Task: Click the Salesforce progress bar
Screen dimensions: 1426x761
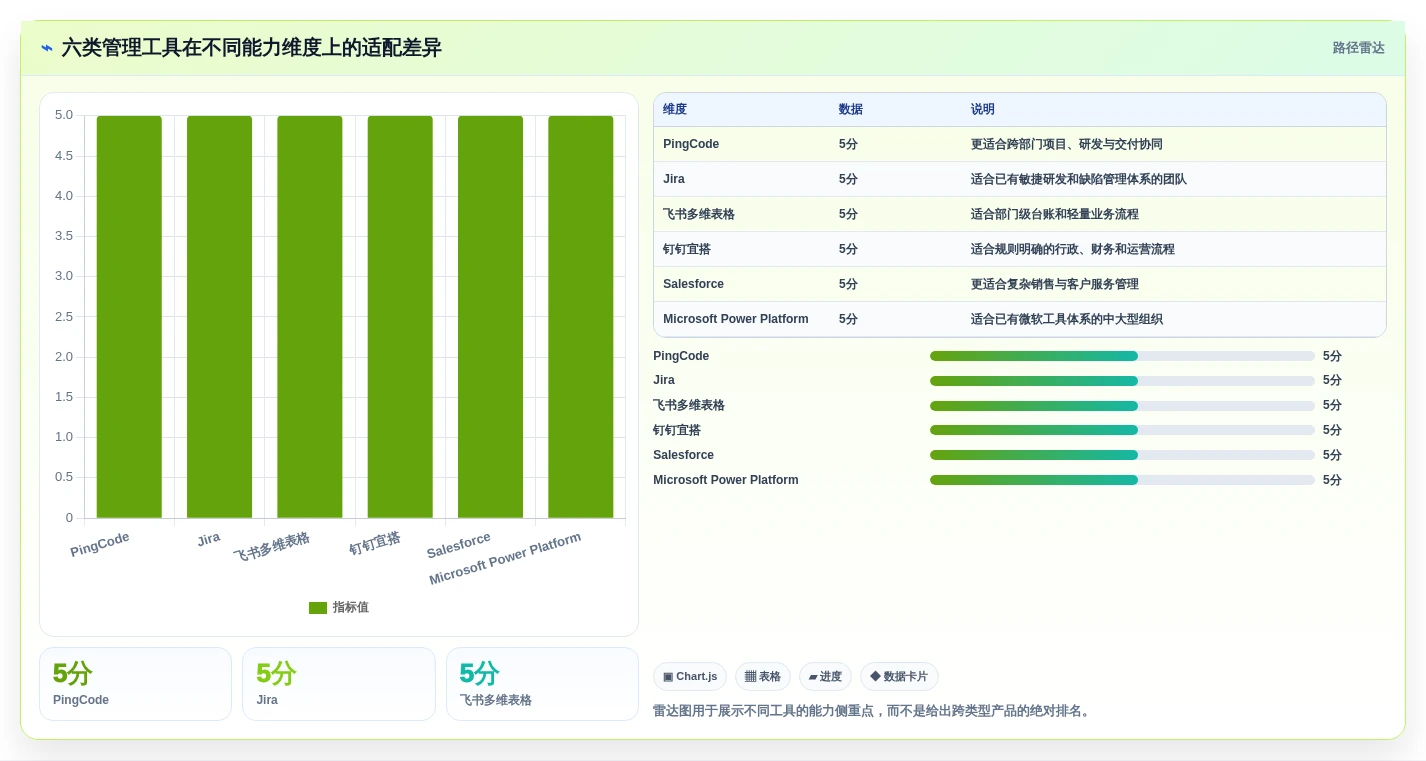Action: coord(1122,455)
